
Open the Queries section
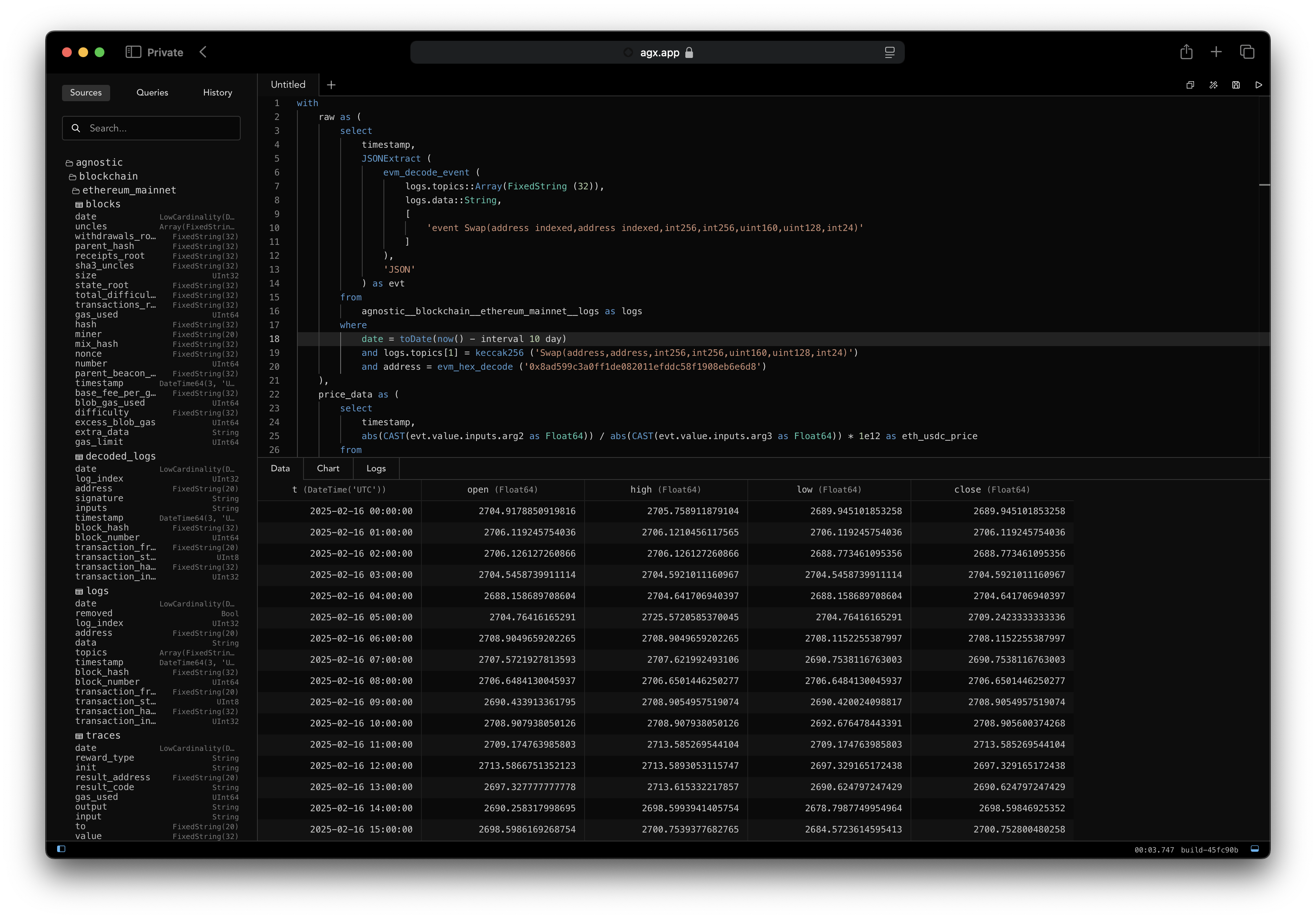152,92
